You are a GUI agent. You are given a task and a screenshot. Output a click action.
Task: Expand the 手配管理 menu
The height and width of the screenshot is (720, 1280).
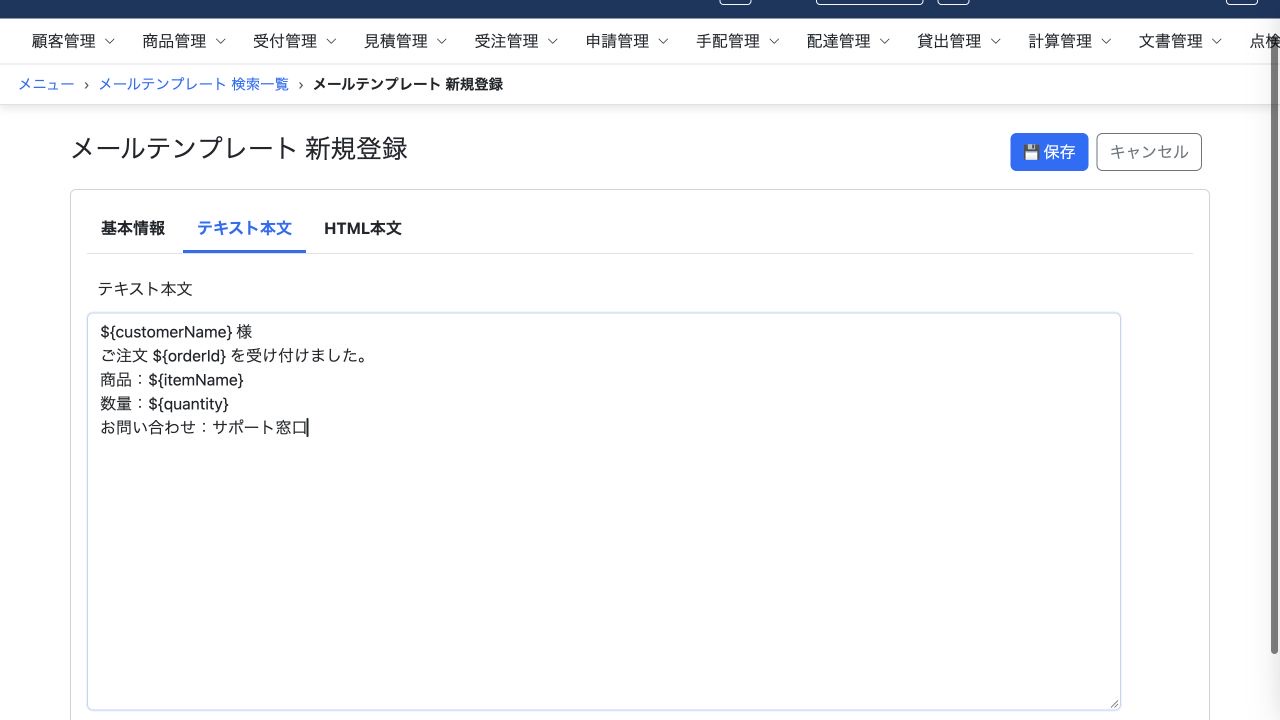pyautogui.click(x=738, y=41)
